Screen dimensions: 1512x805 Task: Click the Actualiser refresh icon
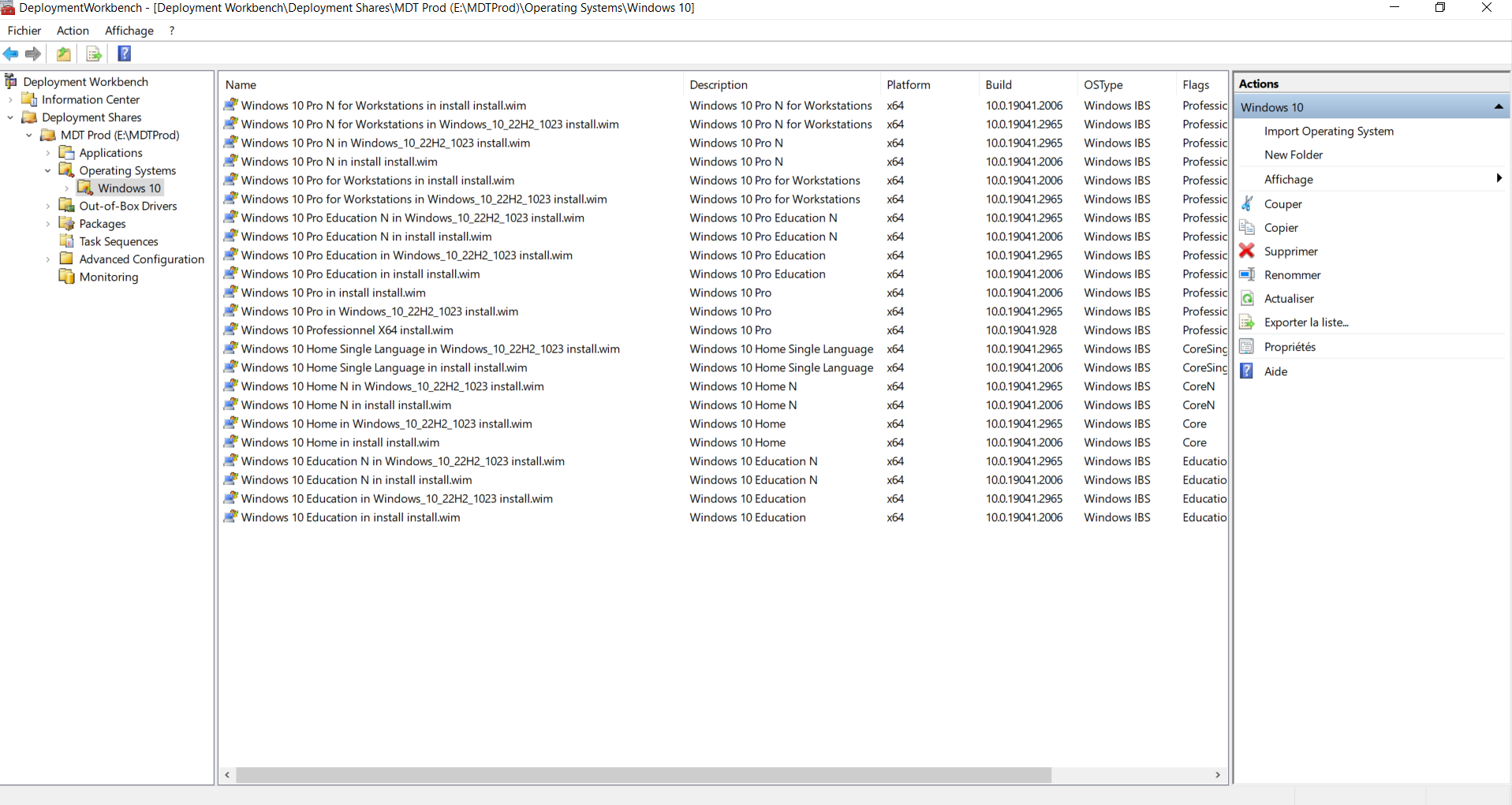tap(1247, 298)
